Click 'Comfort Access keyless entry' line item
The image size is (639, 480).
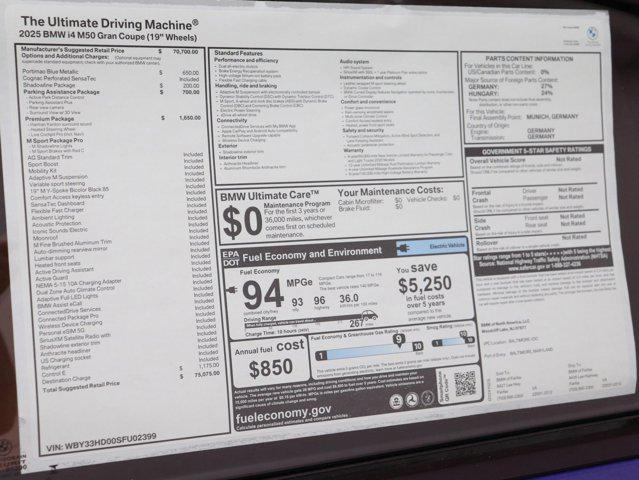(67, 196)
